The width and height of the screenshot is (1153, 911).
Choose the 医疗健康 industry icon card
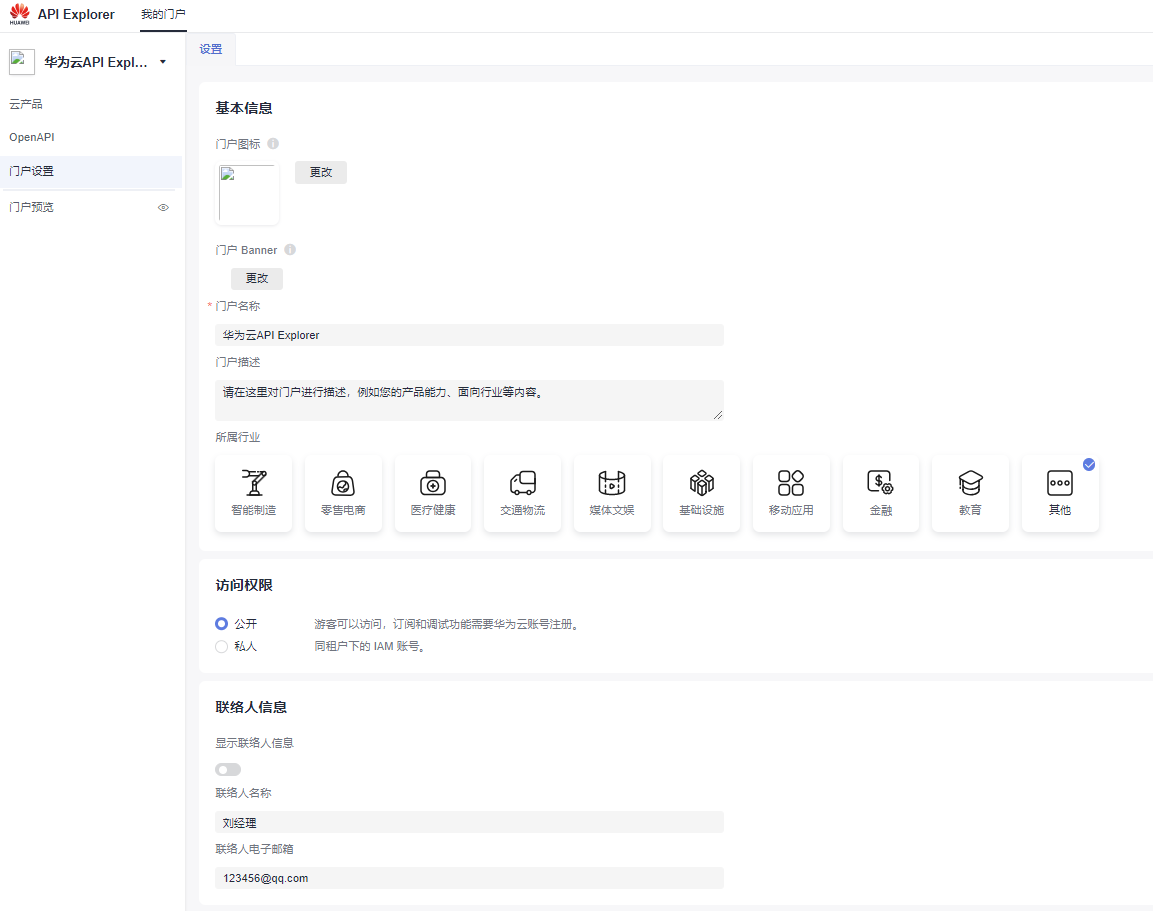click(433, 493)
